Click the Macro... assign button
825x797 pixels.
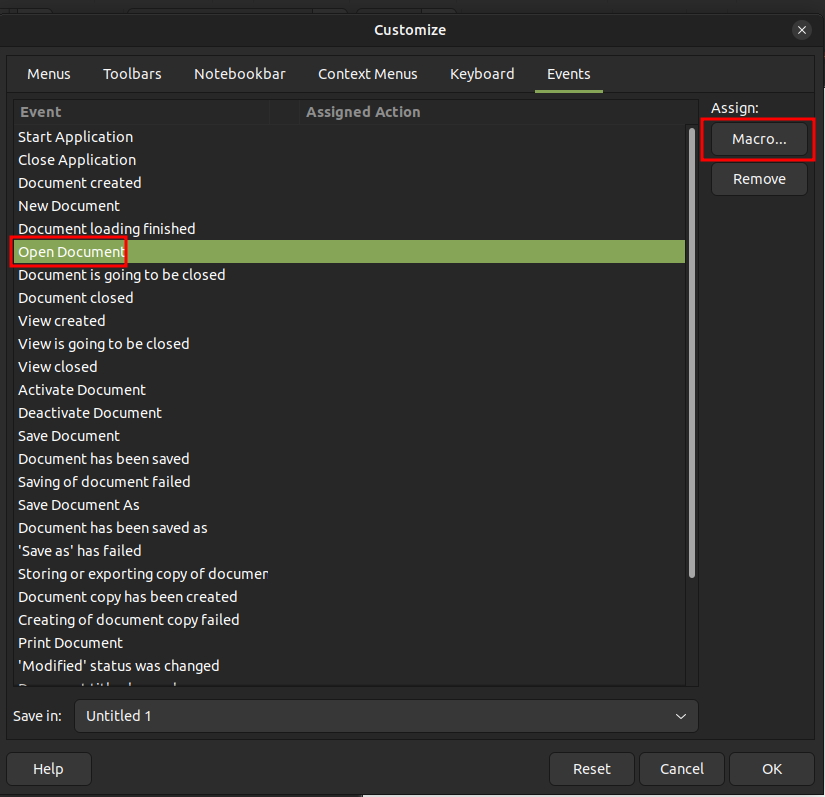(x=759, y=140)
